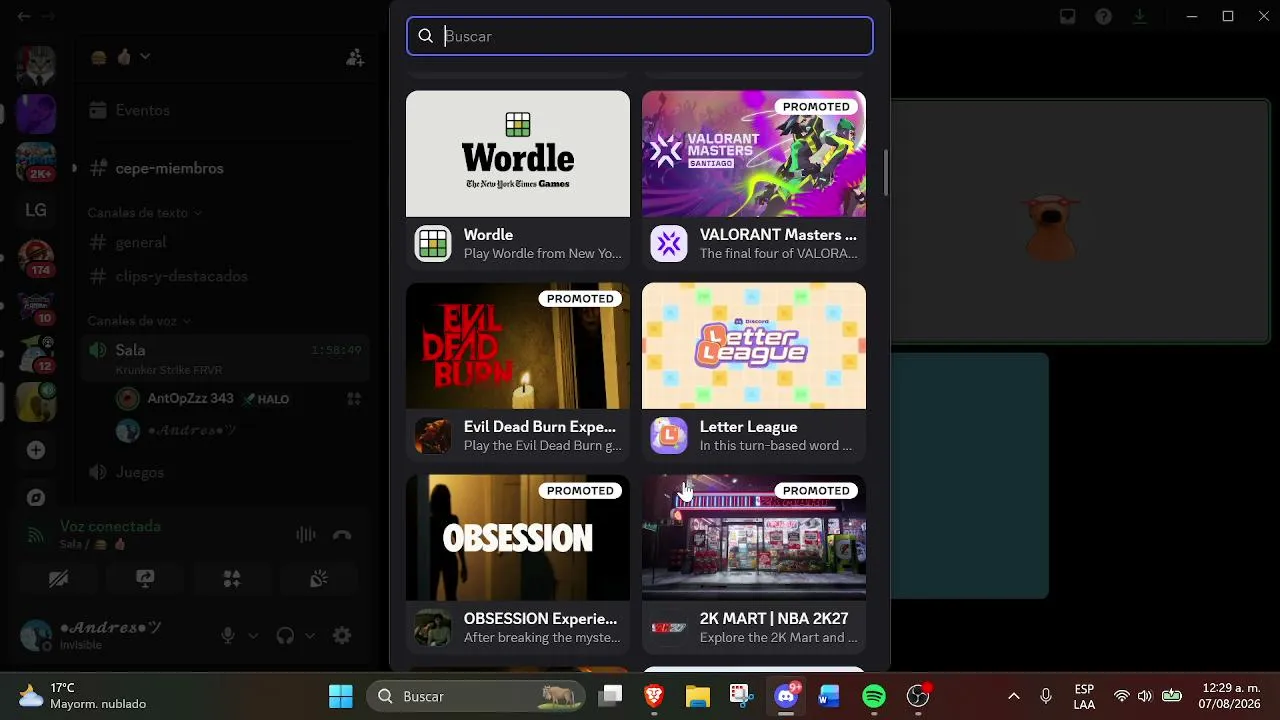Expand the cepe-miembros channel arrow
The image size is (1280, 720).
coord(74,168)
